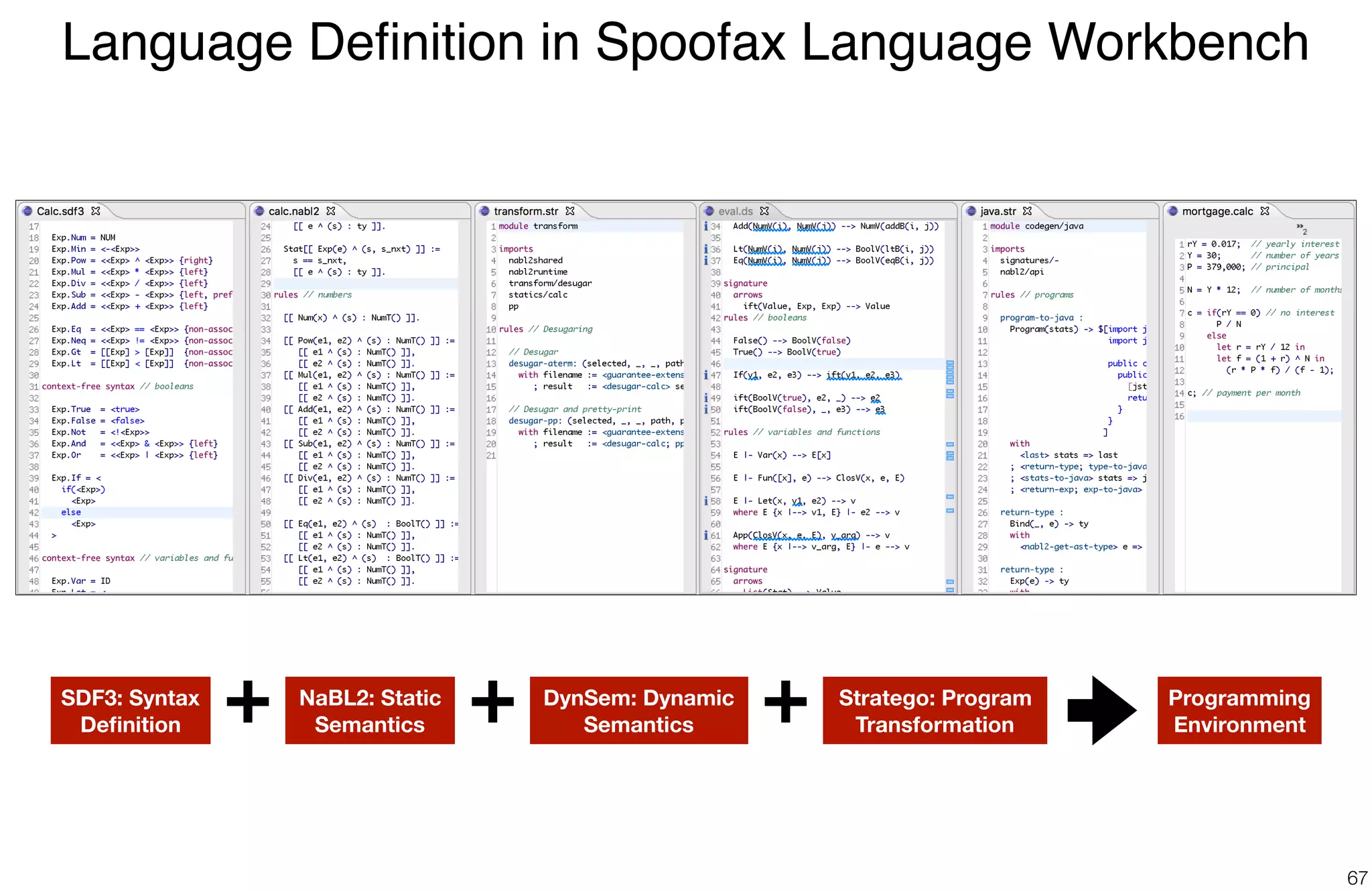Click the file icon on the eval.ds tab
This screenshot has height=892, width=1372.
click(709, 211)
